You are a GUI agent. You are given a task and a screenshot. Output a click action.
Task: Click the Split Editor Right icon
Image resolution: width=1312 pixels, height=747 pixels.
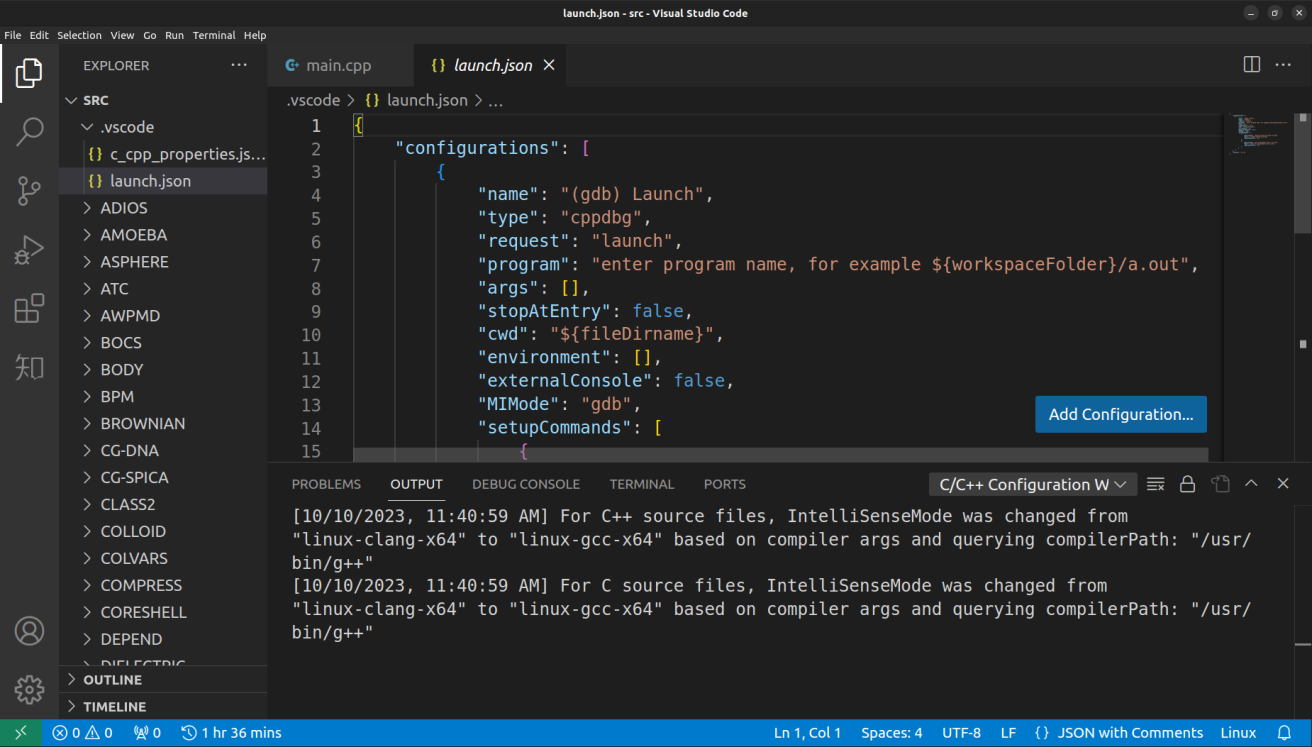(1251, 65)
